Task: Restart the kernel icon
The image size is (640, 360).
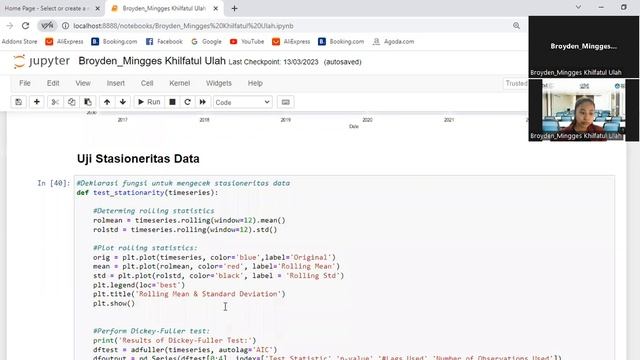Action: click(187, 102)
